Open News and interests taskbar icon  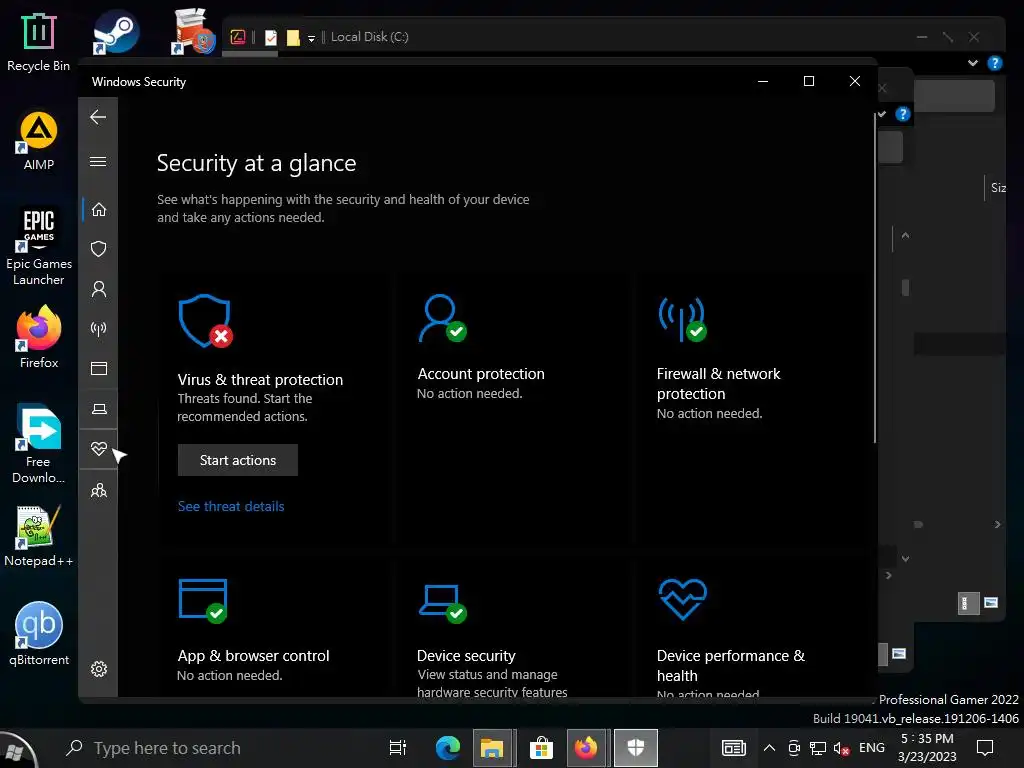pyautogui.click(x=733, y=748)
